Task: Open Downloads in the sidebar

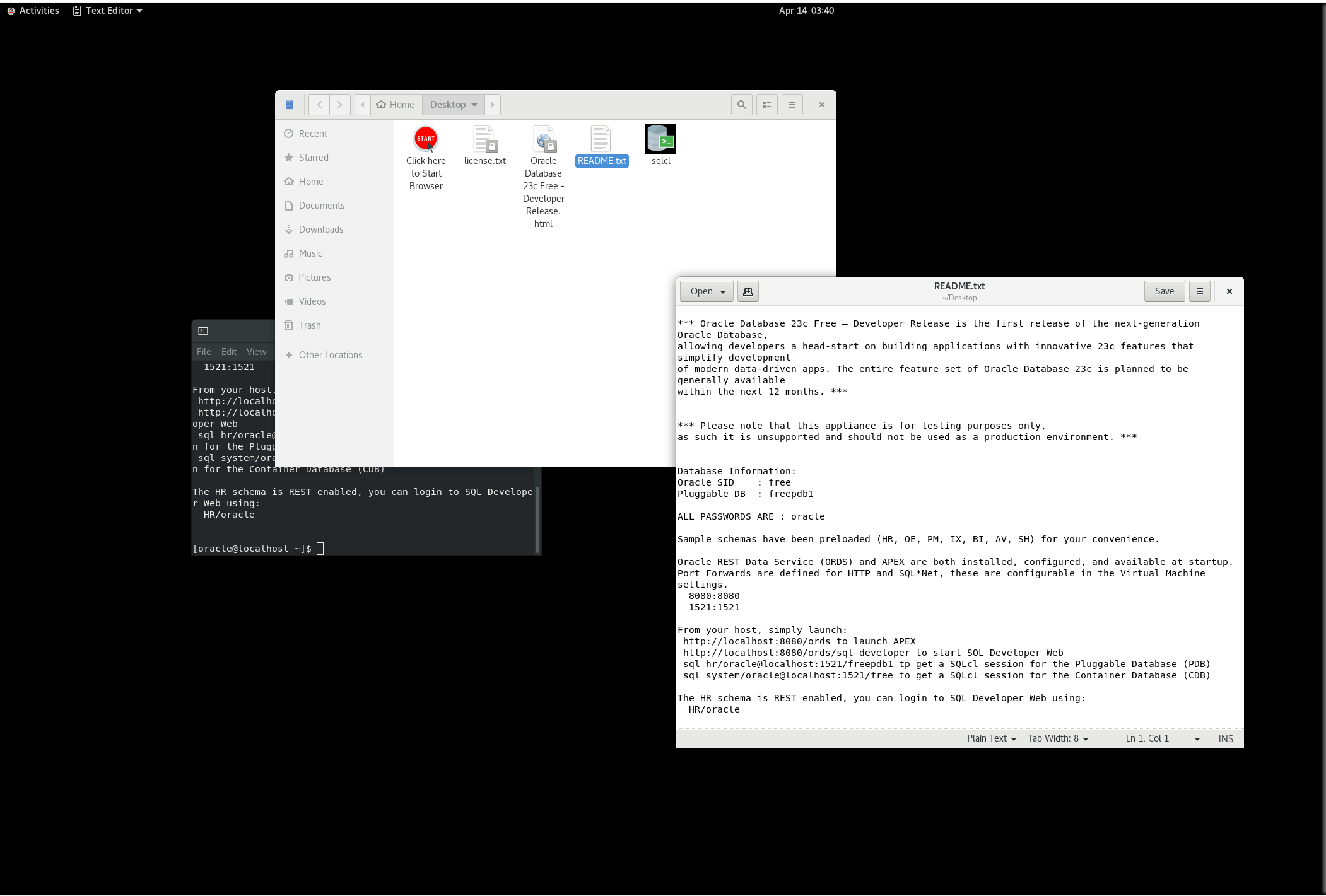Action: [x=334, y=230]
